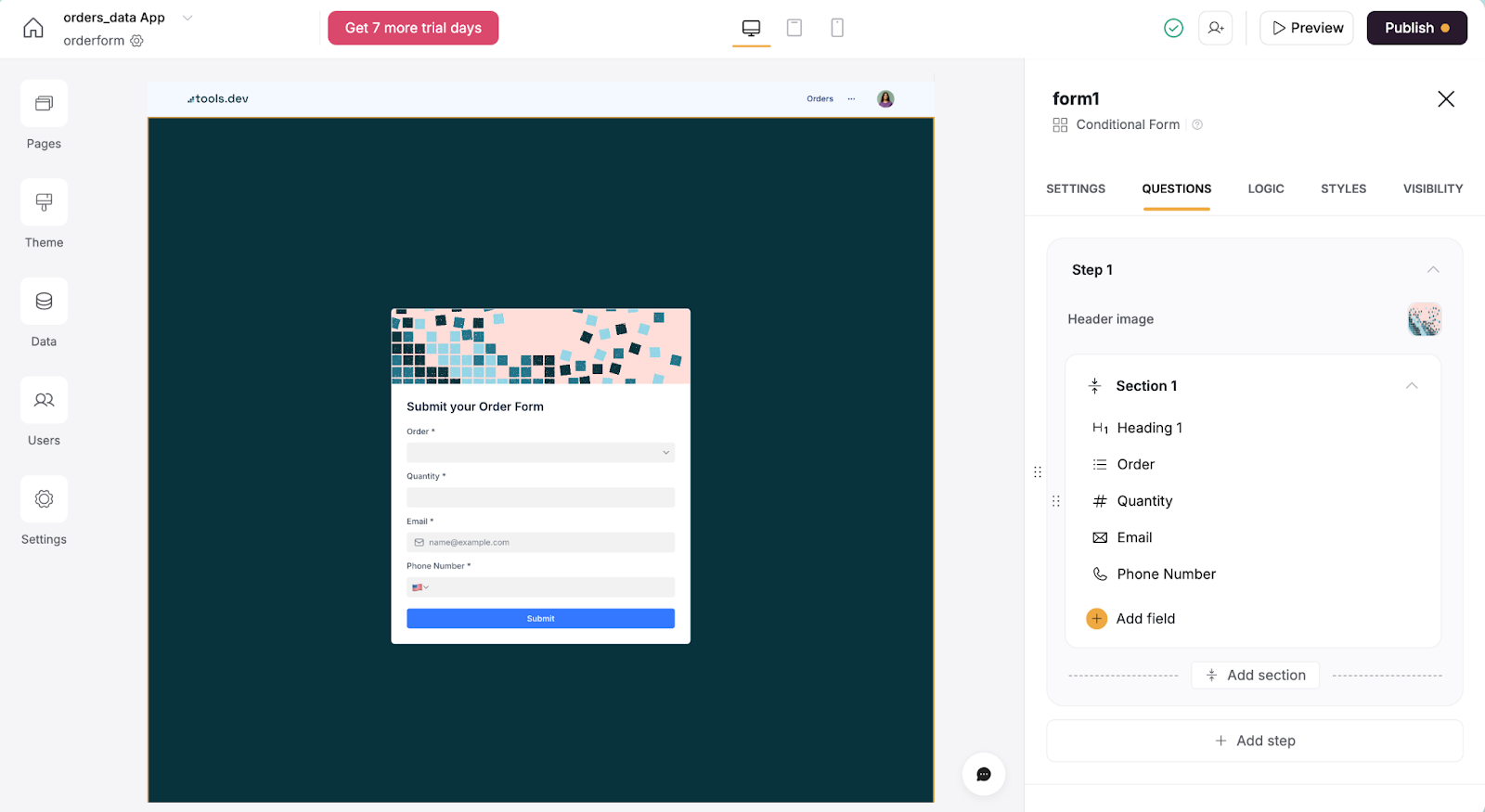The image size is (1485, 812).
Task: Switch to mobile preview layout
Action: pyautogui.click(x=837, y=28)
